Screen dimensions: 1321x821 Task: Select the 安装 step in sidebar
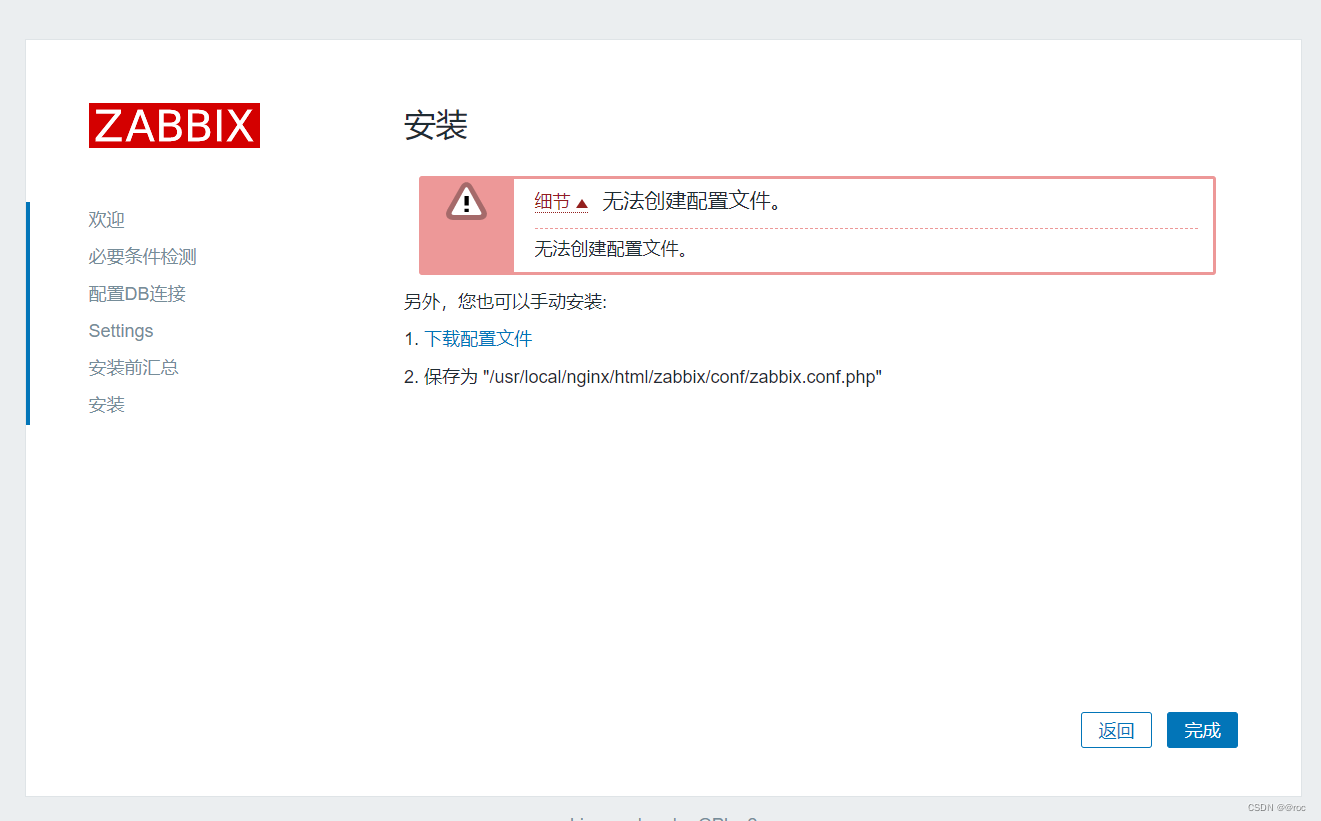coord(106,404)
